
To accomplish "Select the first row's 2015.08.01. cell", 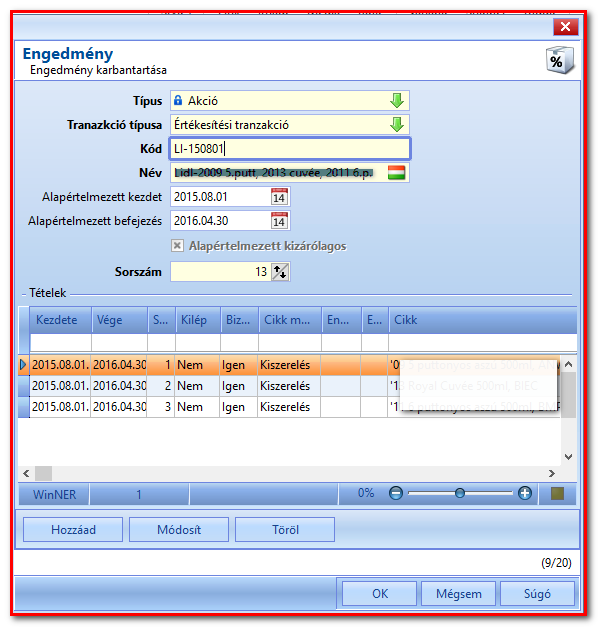I will [x=60, y=365].
